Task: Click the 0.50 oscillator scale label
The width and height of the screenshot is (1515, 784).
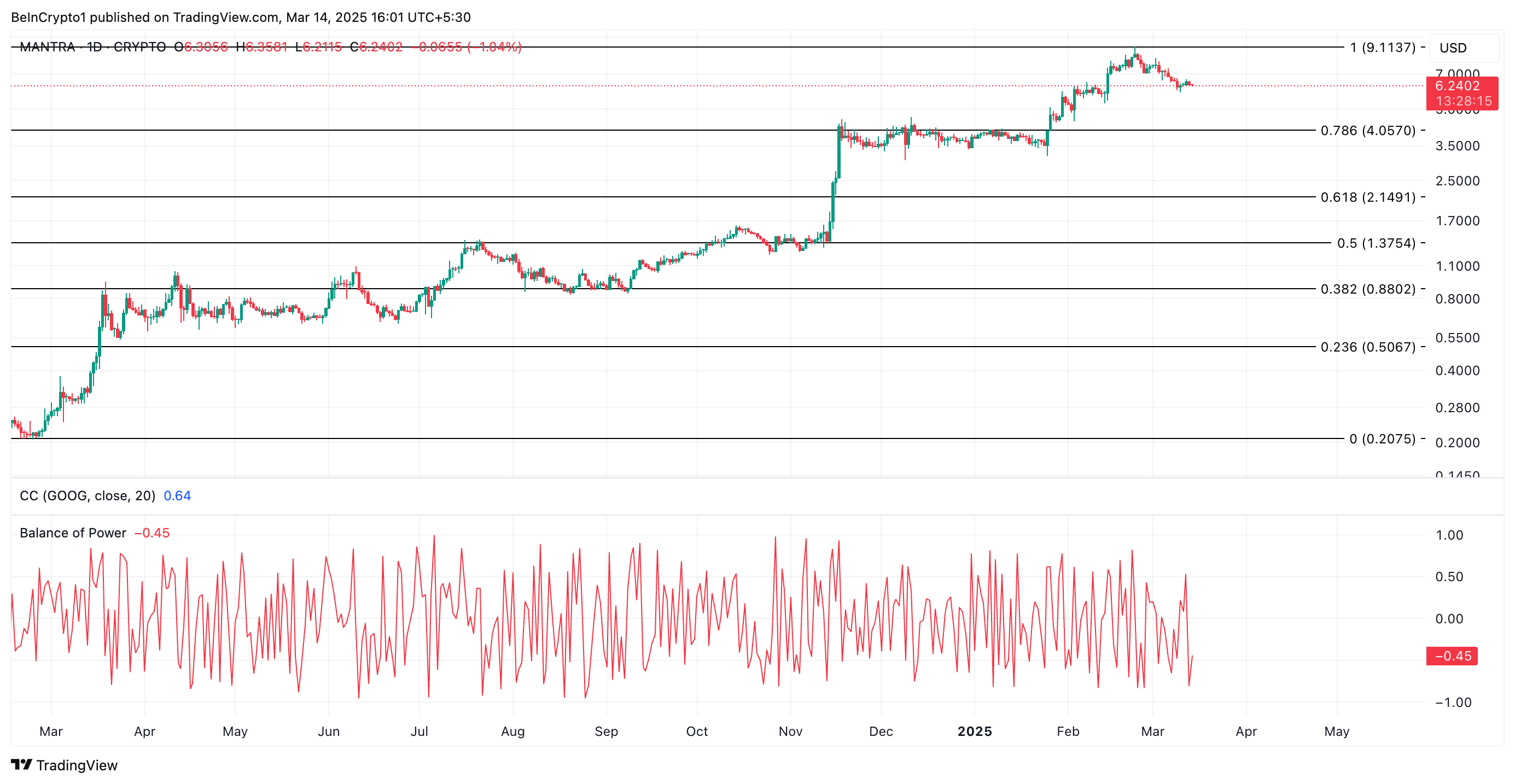Action: pyautogui.click(x=1449, y=577)
